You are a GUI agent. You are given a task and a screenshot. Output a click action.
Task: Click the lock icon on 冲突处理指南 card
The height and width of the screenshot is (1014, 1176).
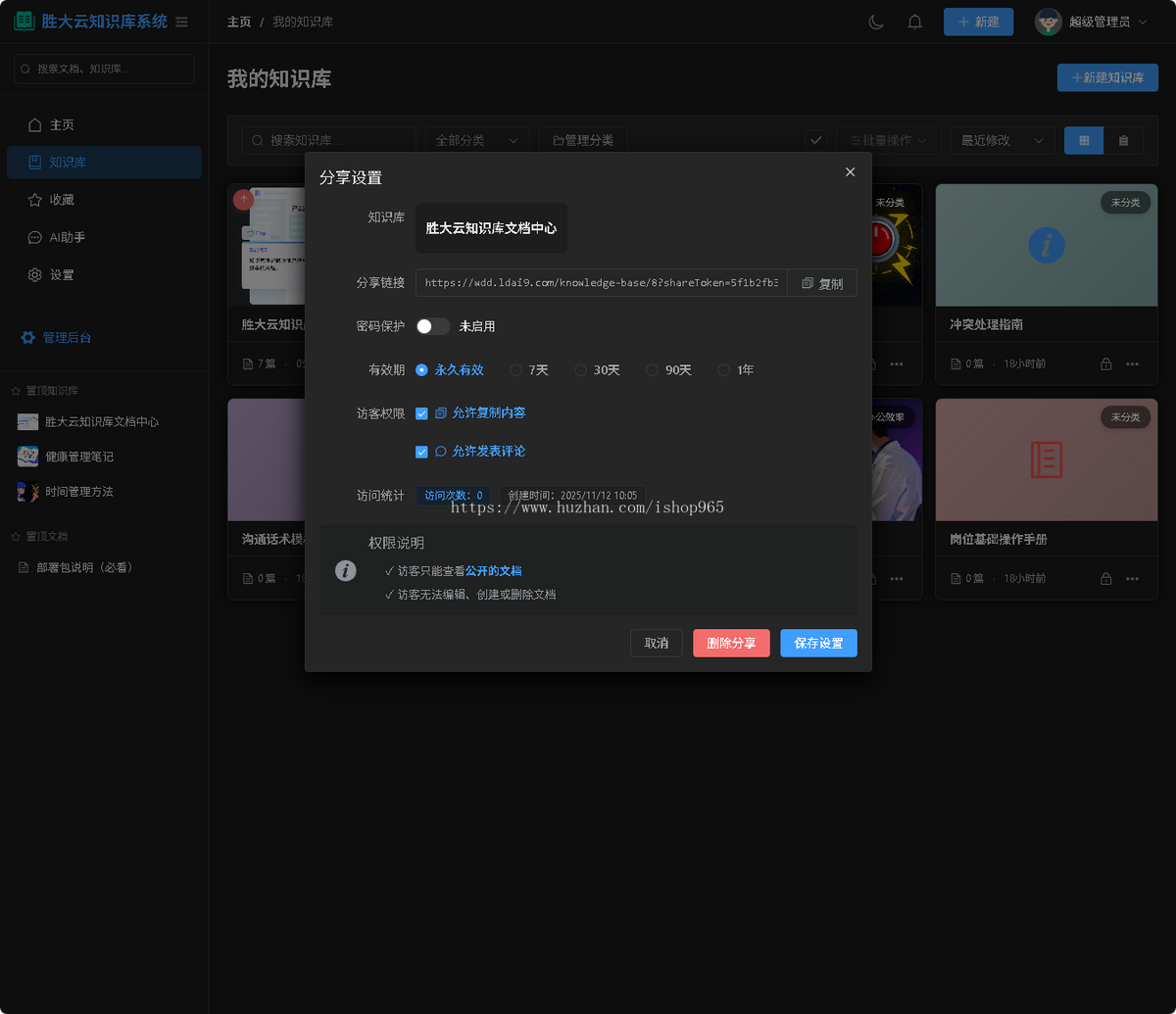click(x=1106, y=363)
